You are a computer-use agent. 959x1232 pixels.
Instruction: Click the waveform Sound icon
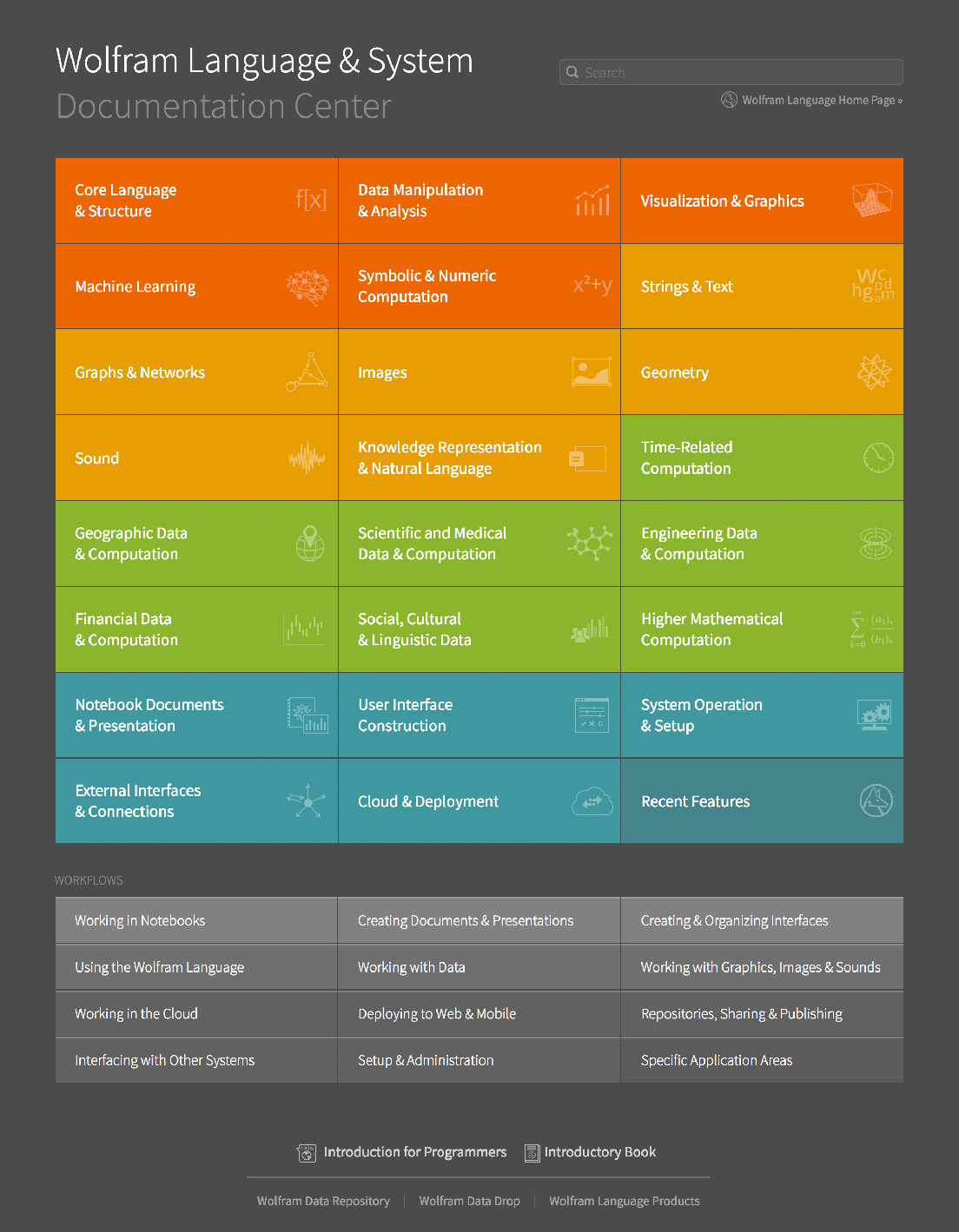pos(307,458)
